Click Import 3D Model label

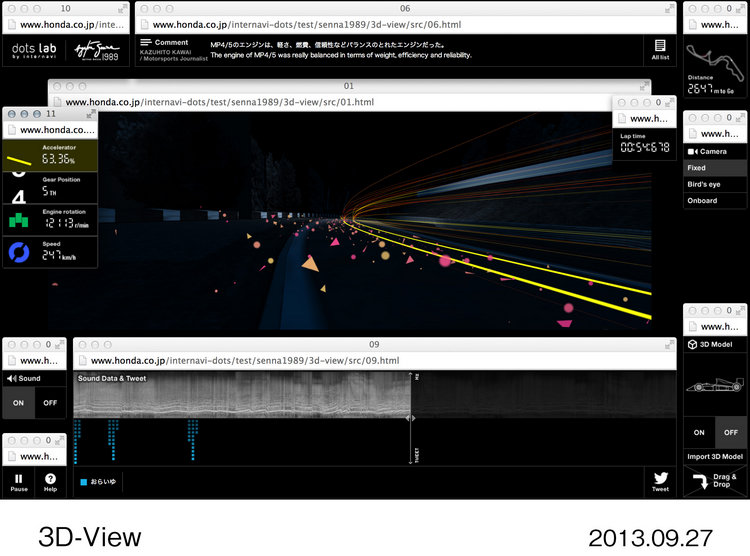click(715, 457)
